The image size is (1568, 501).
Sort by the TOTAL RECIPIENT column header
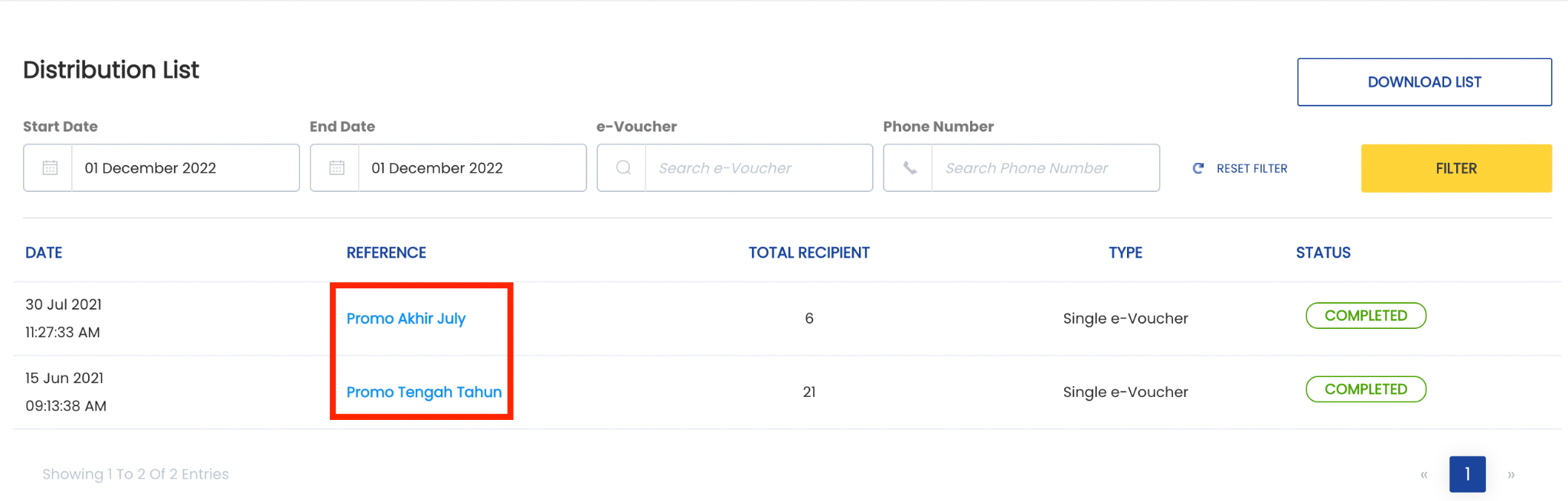click(x=808, y=252)
